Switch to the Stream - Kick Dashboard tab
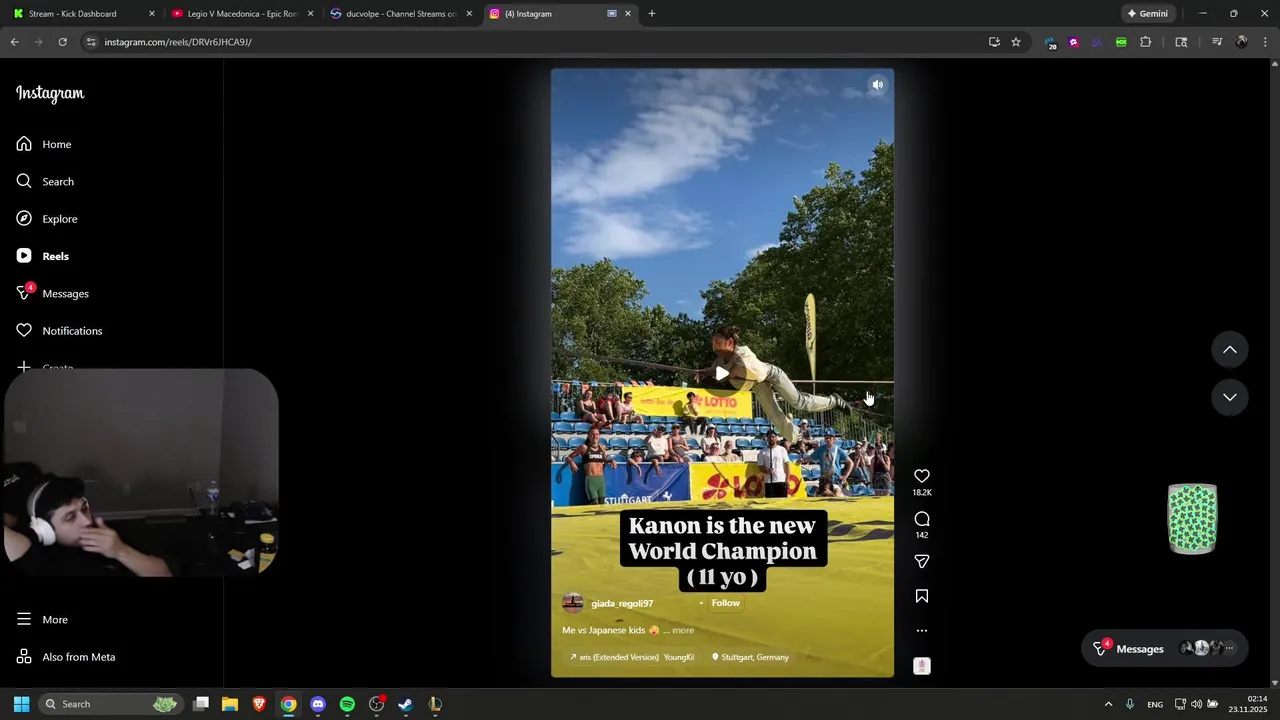 tap(83, 14)
